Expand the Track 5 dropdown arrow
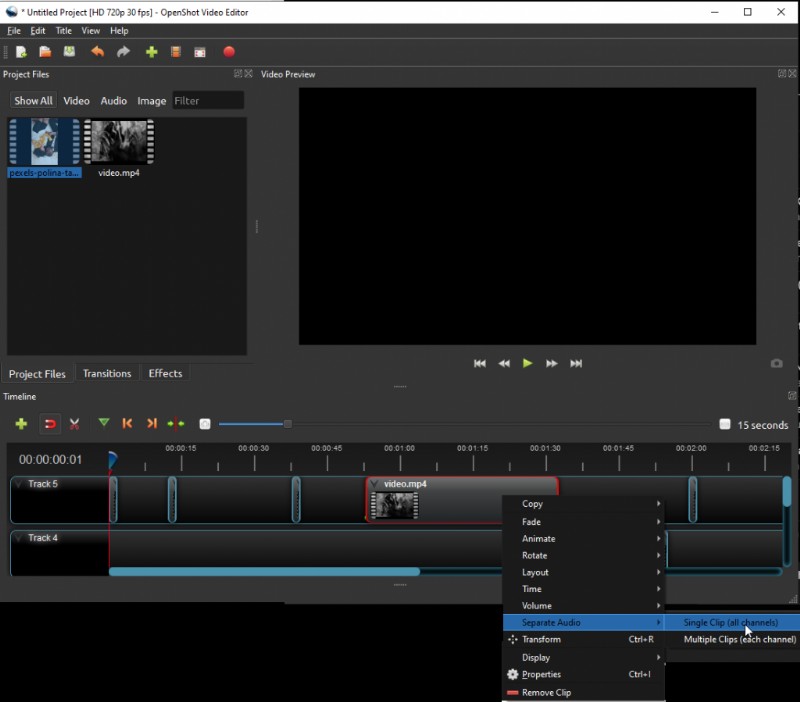This screenshot has height=702, width=800. [x=19, y=485]
